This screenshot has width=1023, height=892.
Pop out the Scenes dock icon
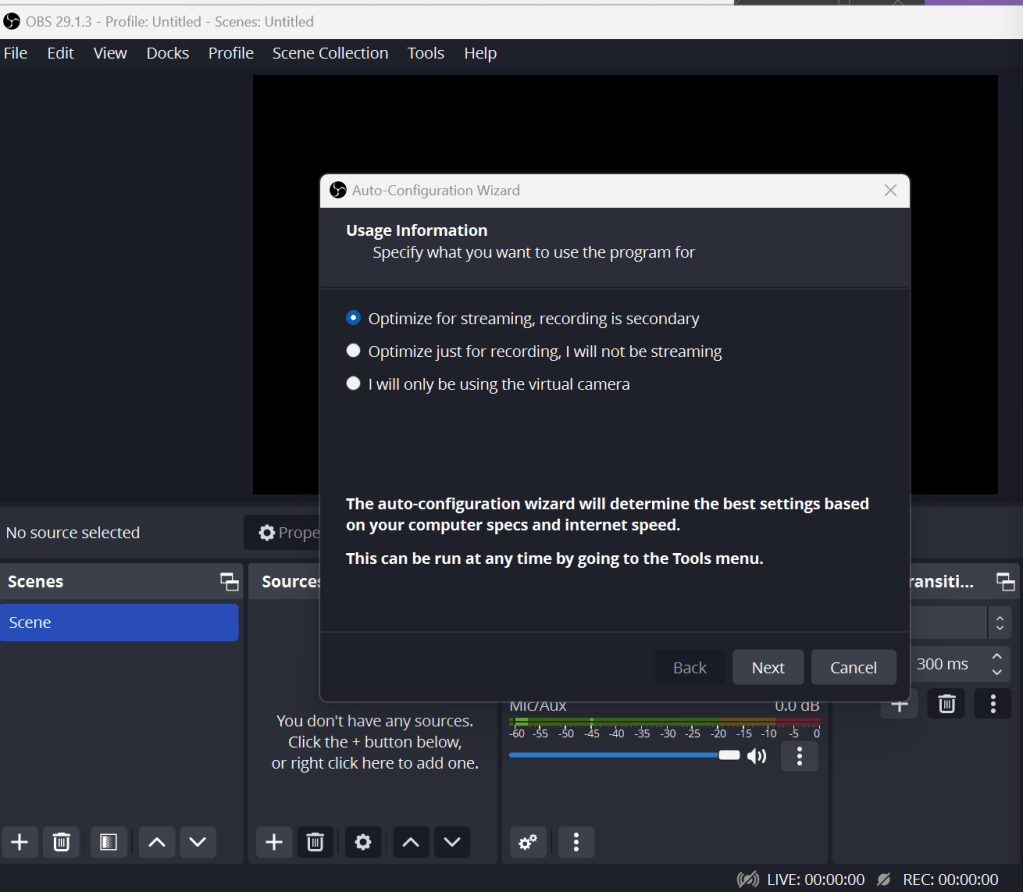tap(229, 581)
